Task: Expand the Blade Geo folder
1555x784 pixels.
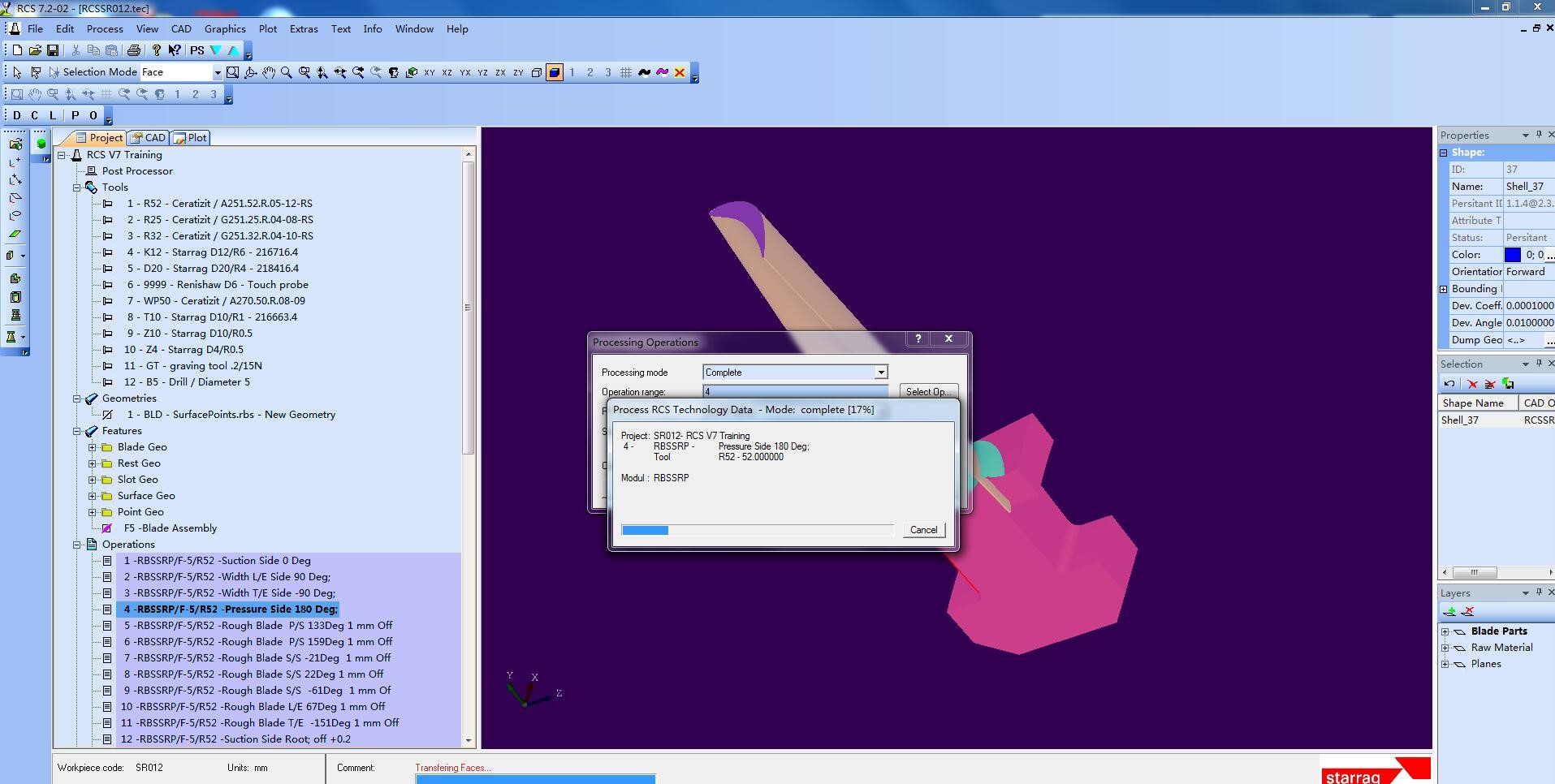Action: click(93, 447)
